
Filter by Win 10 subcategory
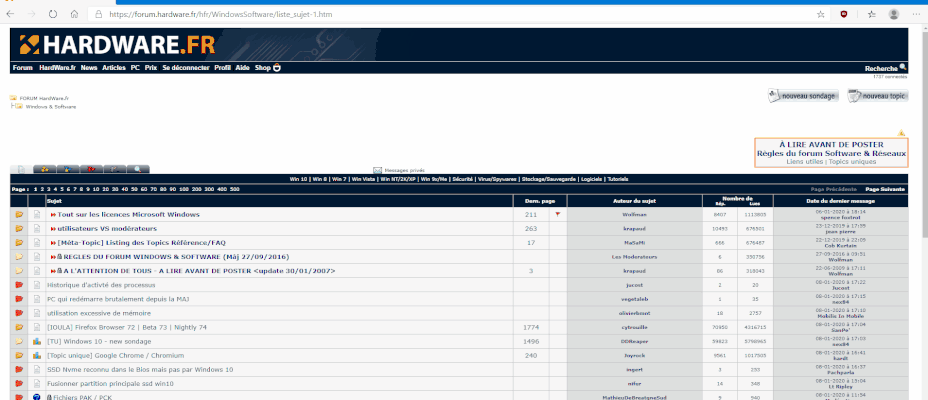tap(299, 179)
